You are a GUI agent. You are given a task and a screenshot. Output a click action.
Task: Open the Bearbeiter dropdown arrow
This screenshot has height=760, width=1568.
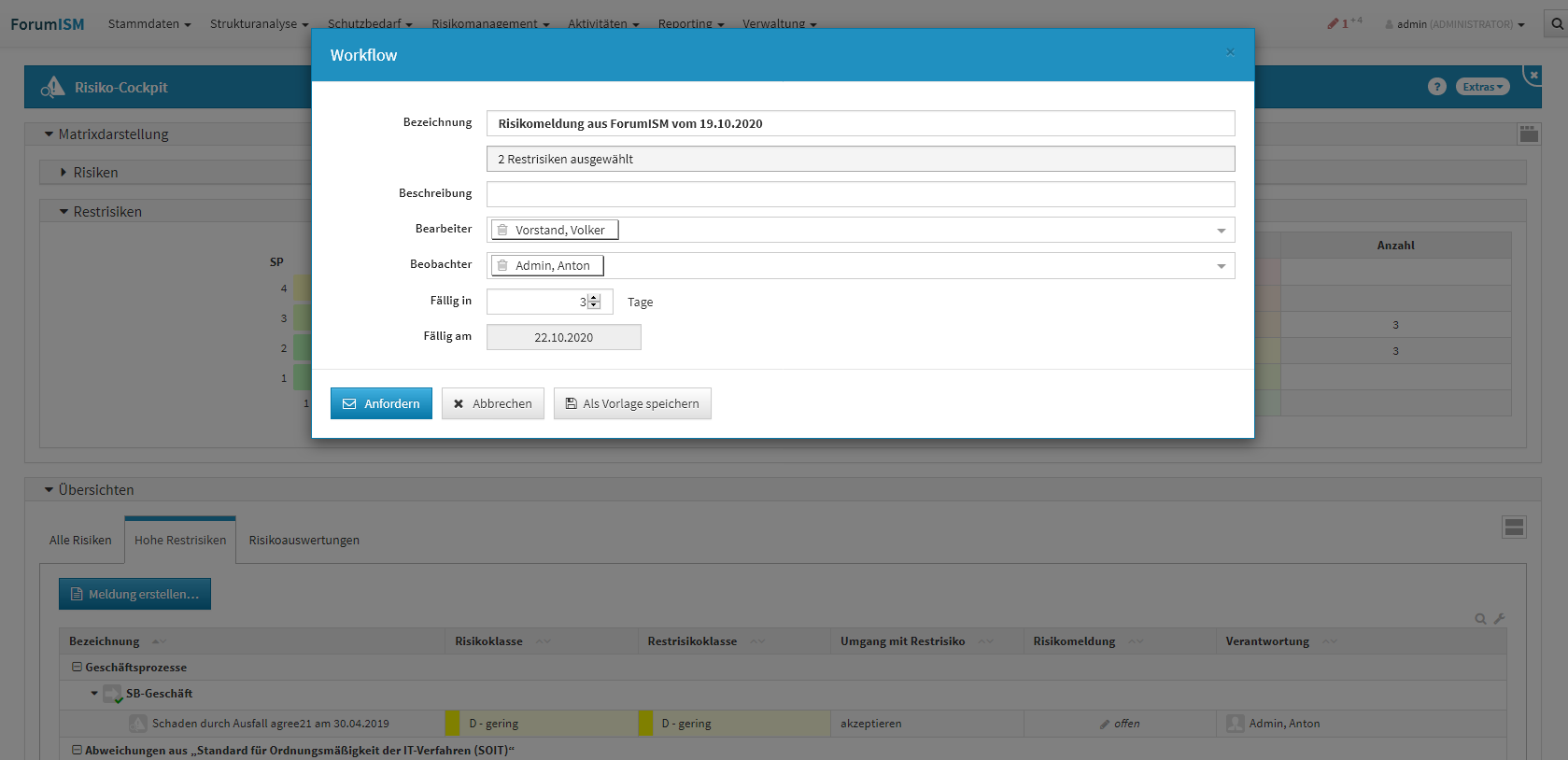[x=1221, y=231]
